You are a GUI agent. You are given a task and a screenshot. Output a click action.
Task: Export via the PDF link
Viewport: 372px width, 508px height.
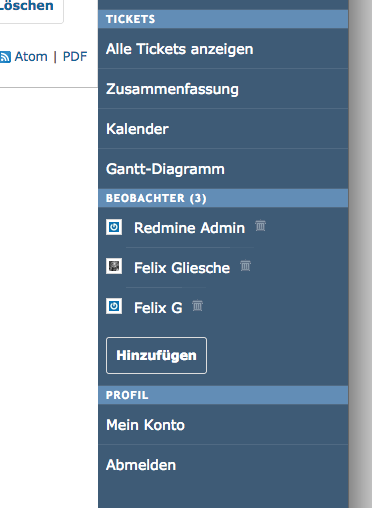coord(75,57)
